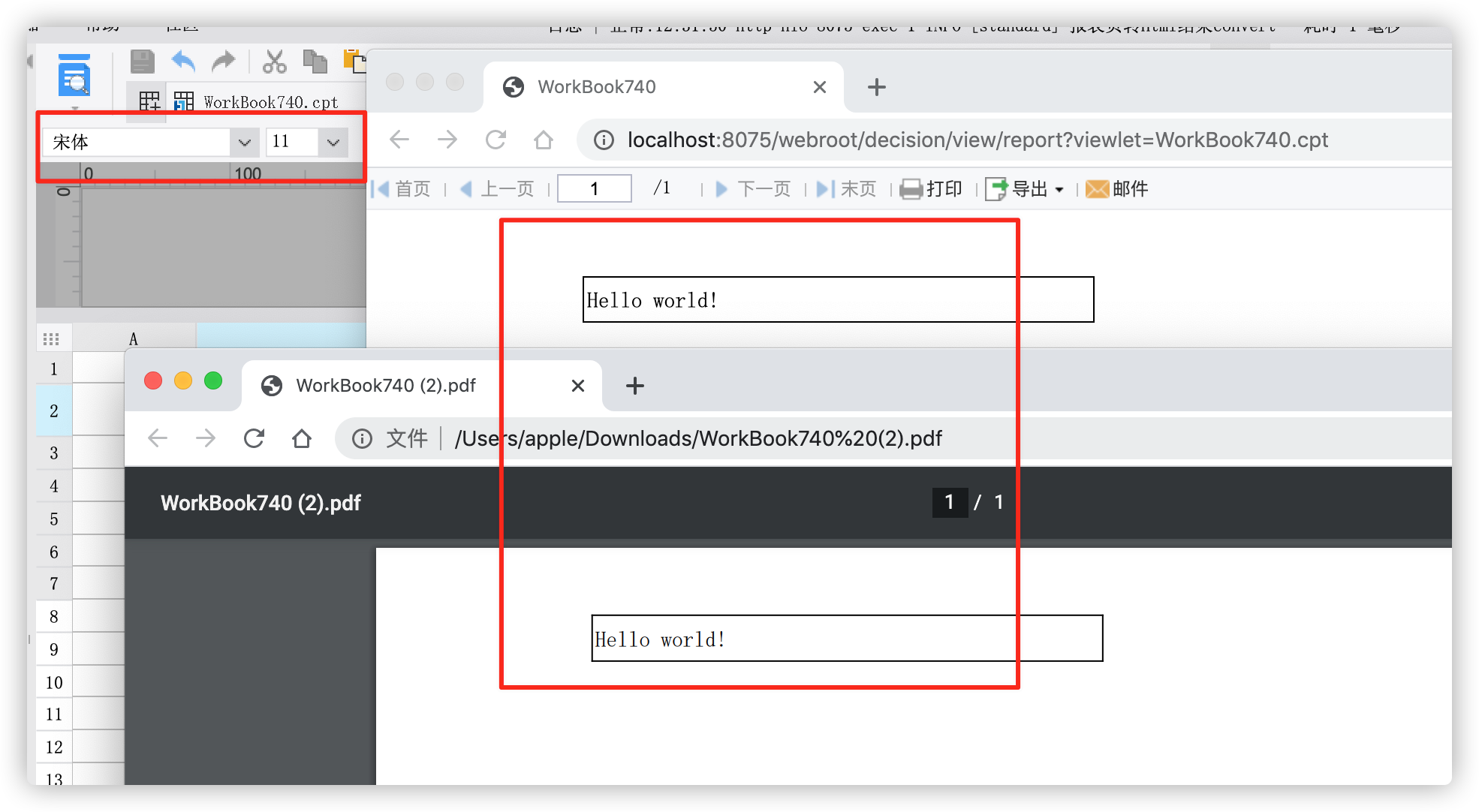This screenshot has width=1479, height=812.
Task: Open new tab in PDF browser window
Action: 635,386
